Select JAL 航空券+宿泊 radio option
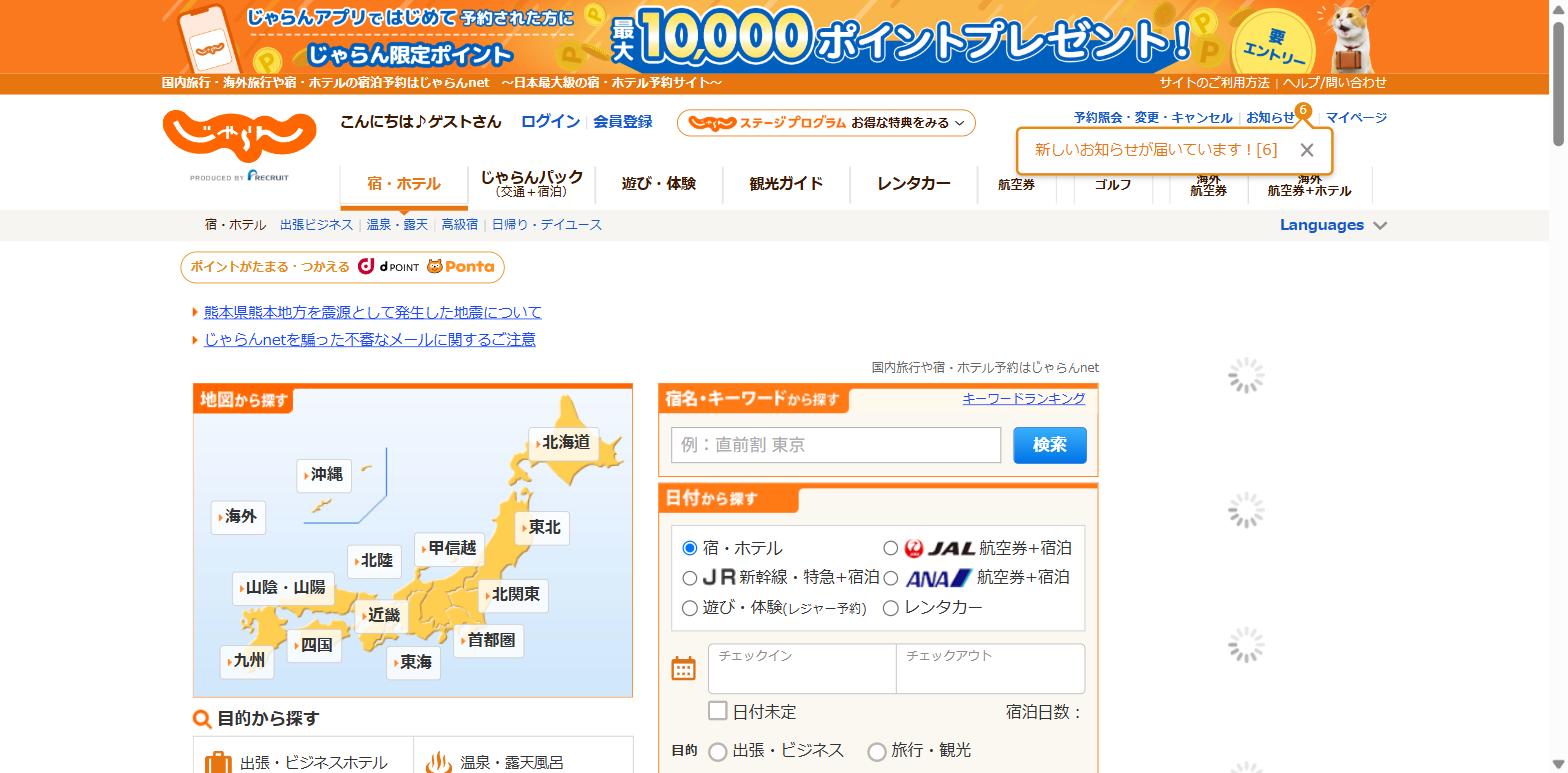Viewport: 1568px width, 773px height. [x=890, y=548]
